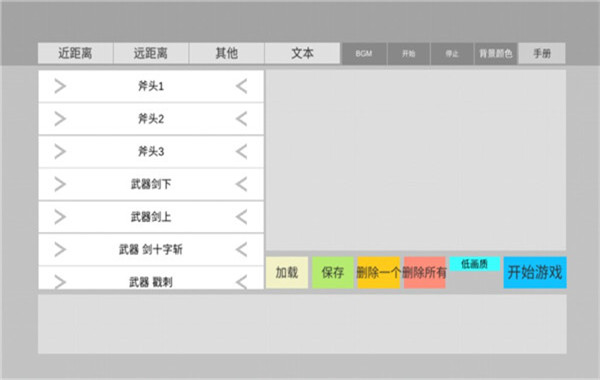
Task: Open the 文本 tab
Action: pos(302,53)
